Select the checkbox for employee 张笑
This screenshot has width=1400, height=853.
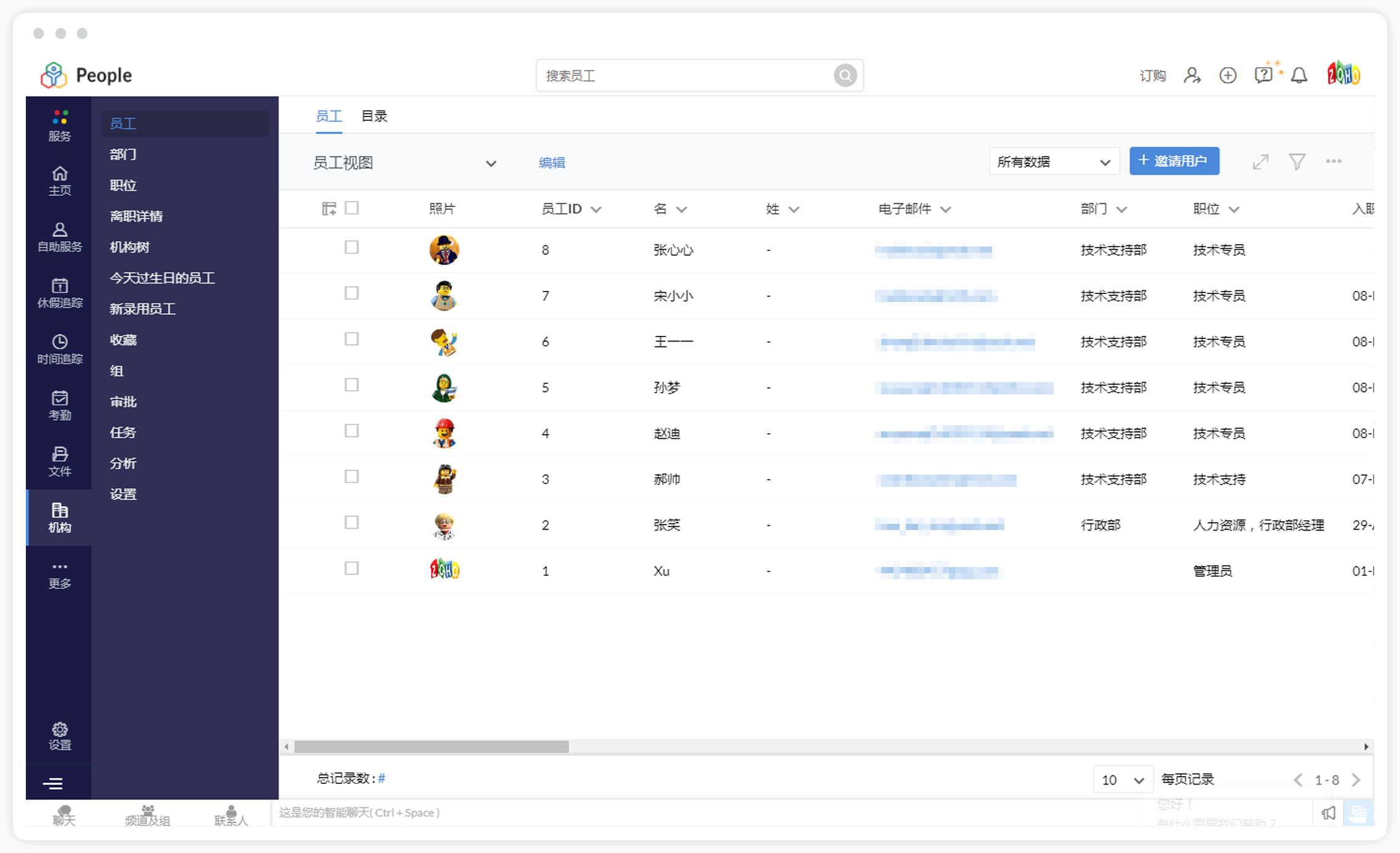click(351, 522)
